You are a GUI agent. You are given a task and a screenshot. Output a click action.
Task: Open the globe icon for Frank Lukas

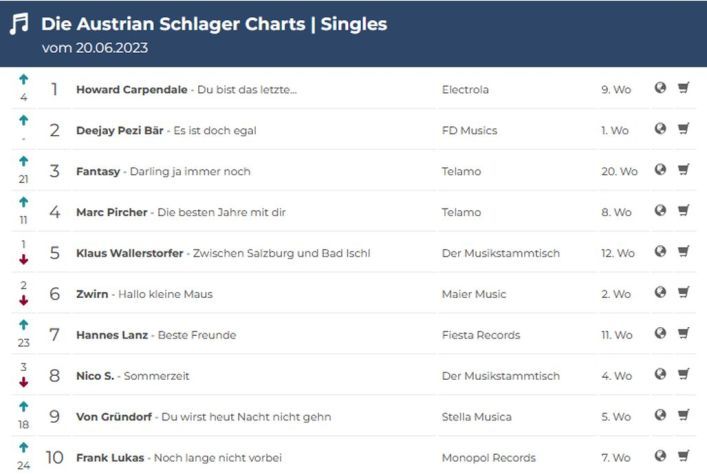660,456
